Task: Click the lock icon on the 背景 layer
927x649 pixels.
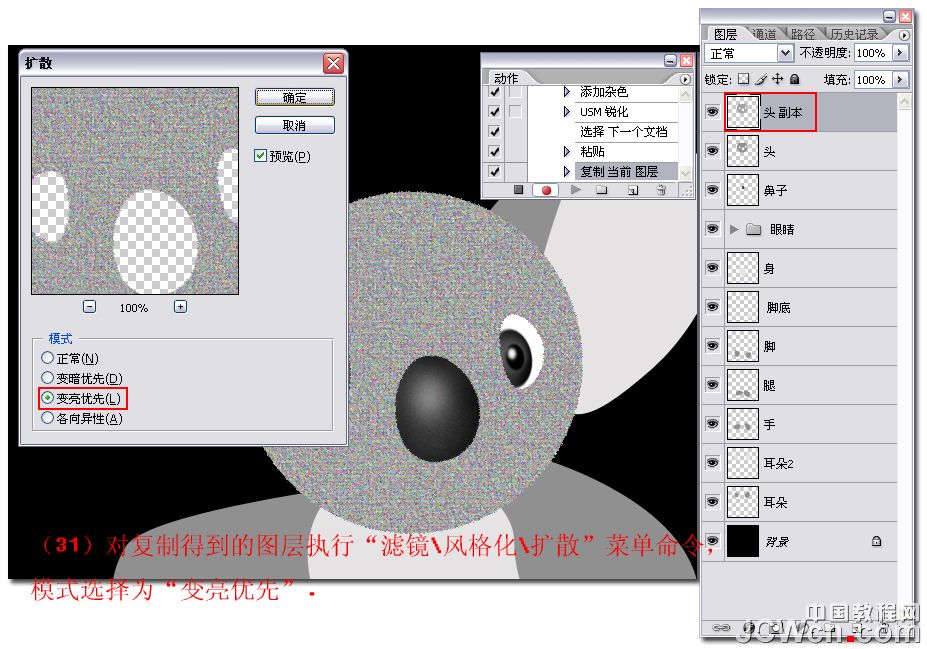Action: 876,541
